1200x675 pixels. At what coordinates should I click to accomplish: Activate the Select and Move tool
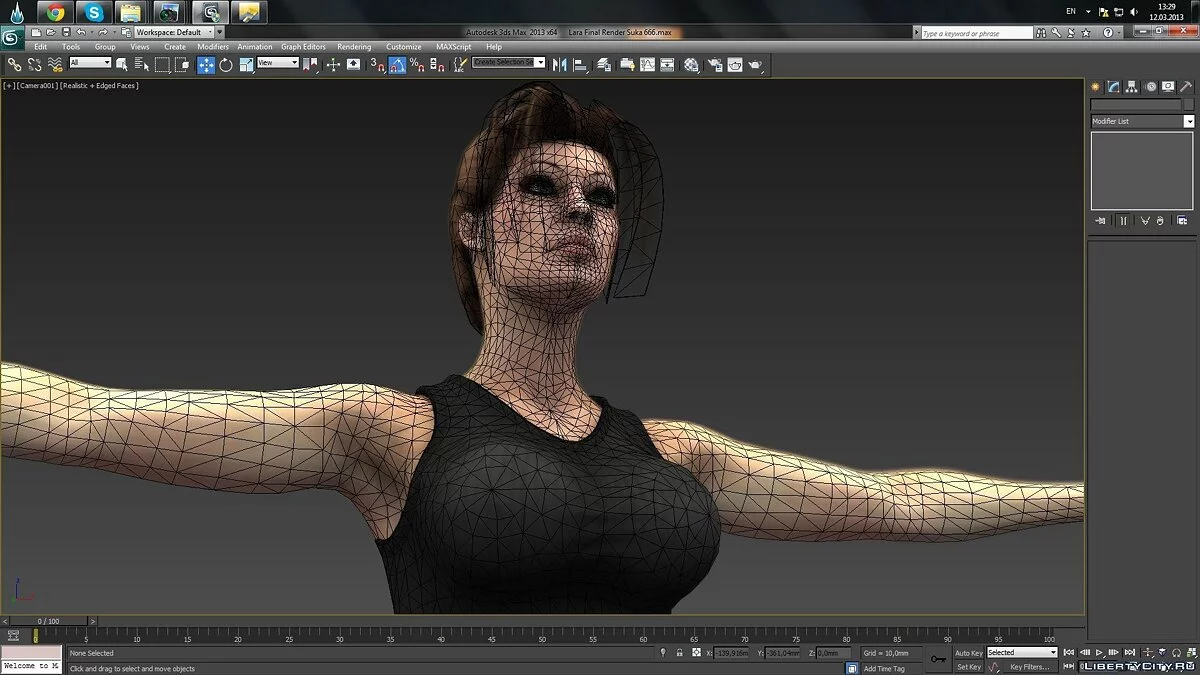206,65
